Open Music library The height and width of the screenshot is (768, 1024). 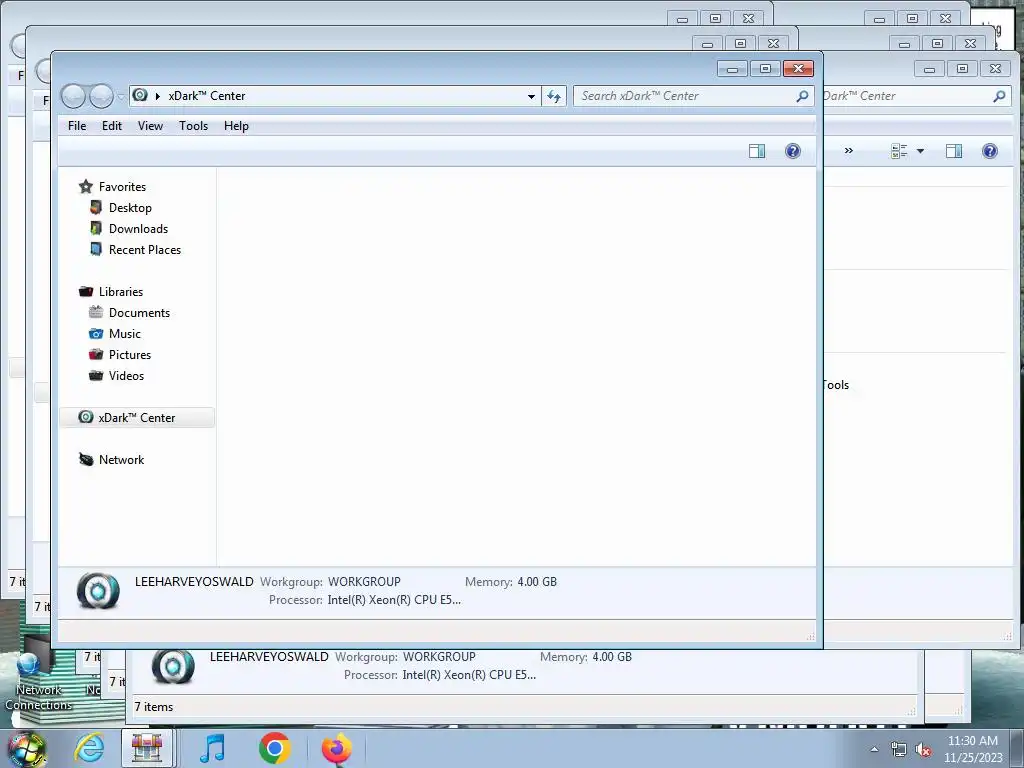point(124,334)
